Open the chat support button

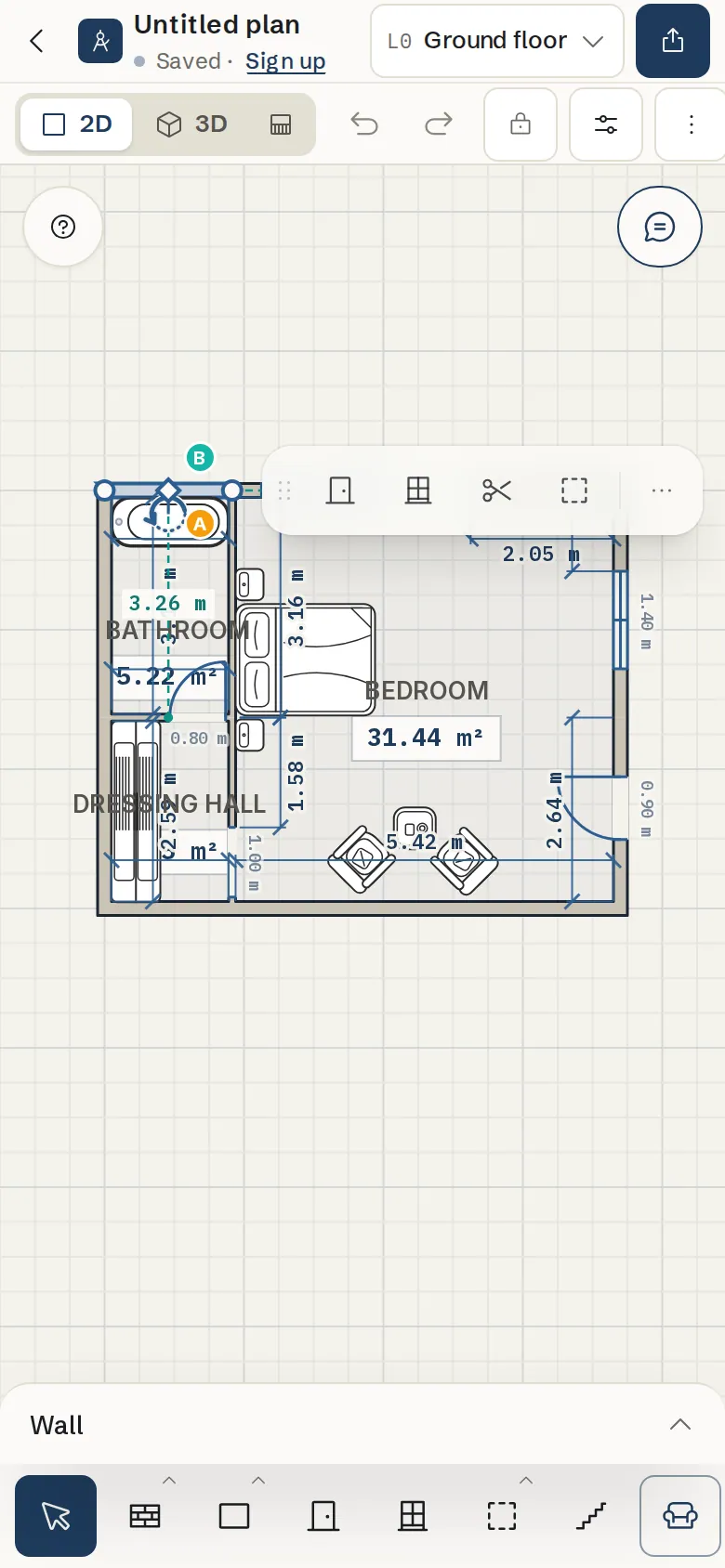click(660, 227)
